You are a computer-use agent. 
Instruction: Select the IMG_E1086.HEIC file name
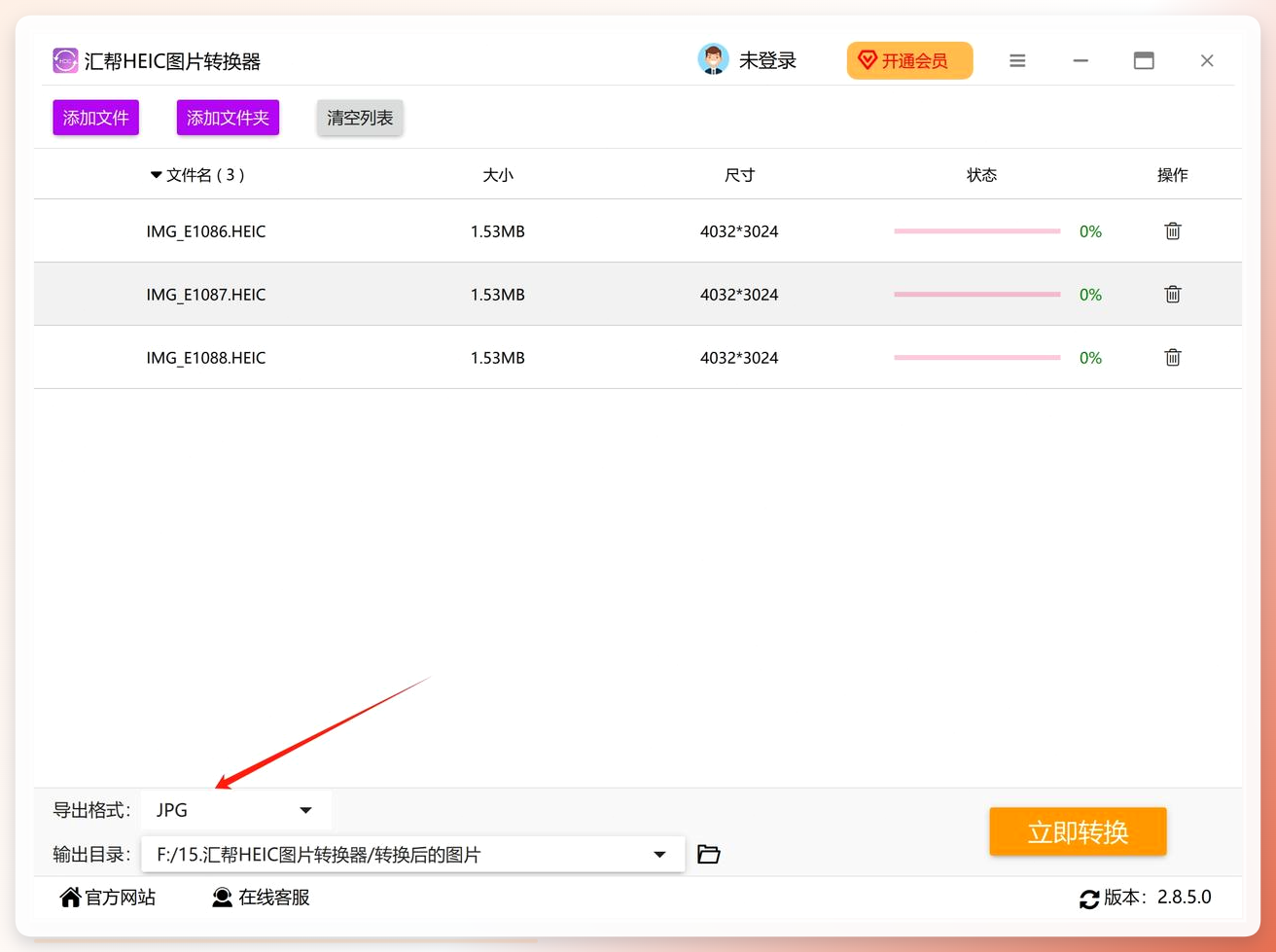coord(206,231)
